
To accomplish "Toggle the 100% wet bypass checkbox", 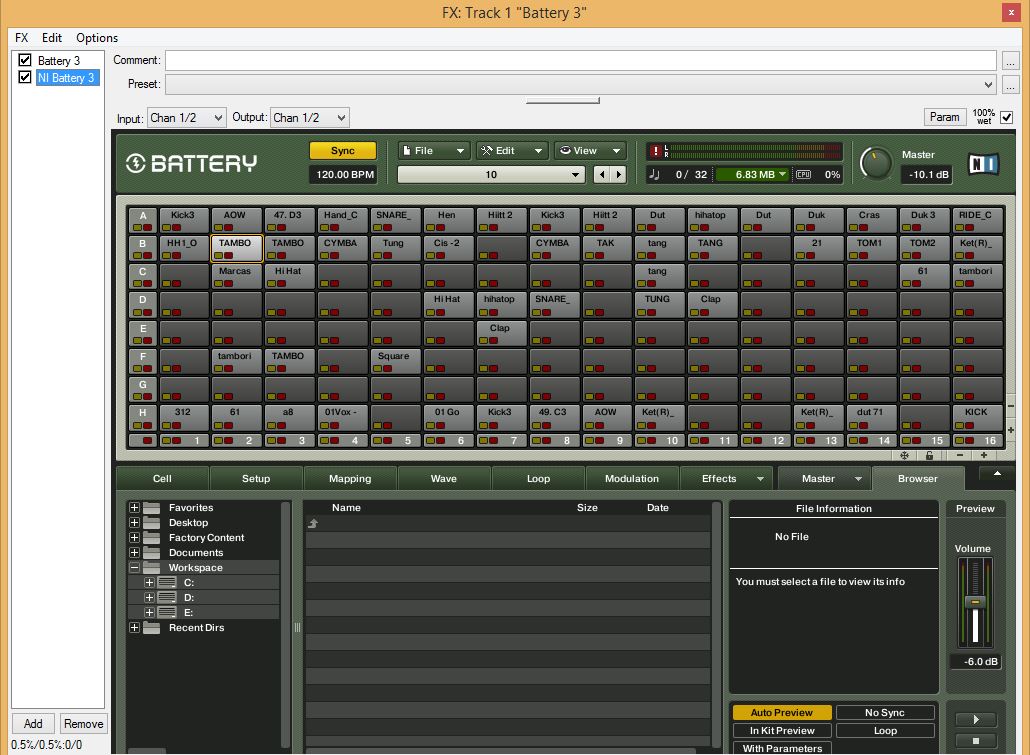I will click(x=1006, y=117).
